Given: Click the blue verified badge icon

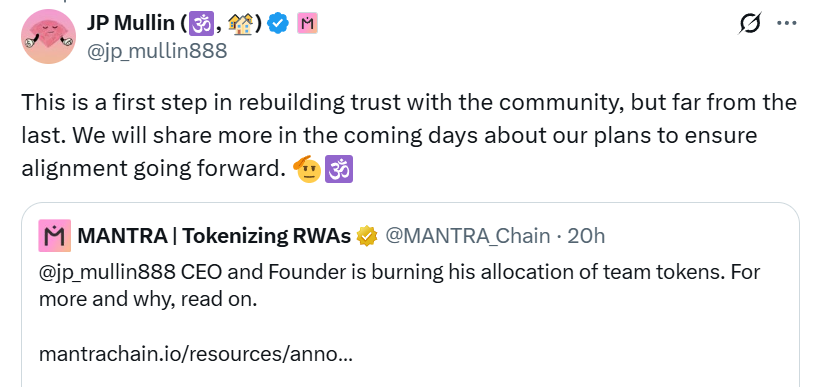Looking at the screenshot, I should 278,23.
